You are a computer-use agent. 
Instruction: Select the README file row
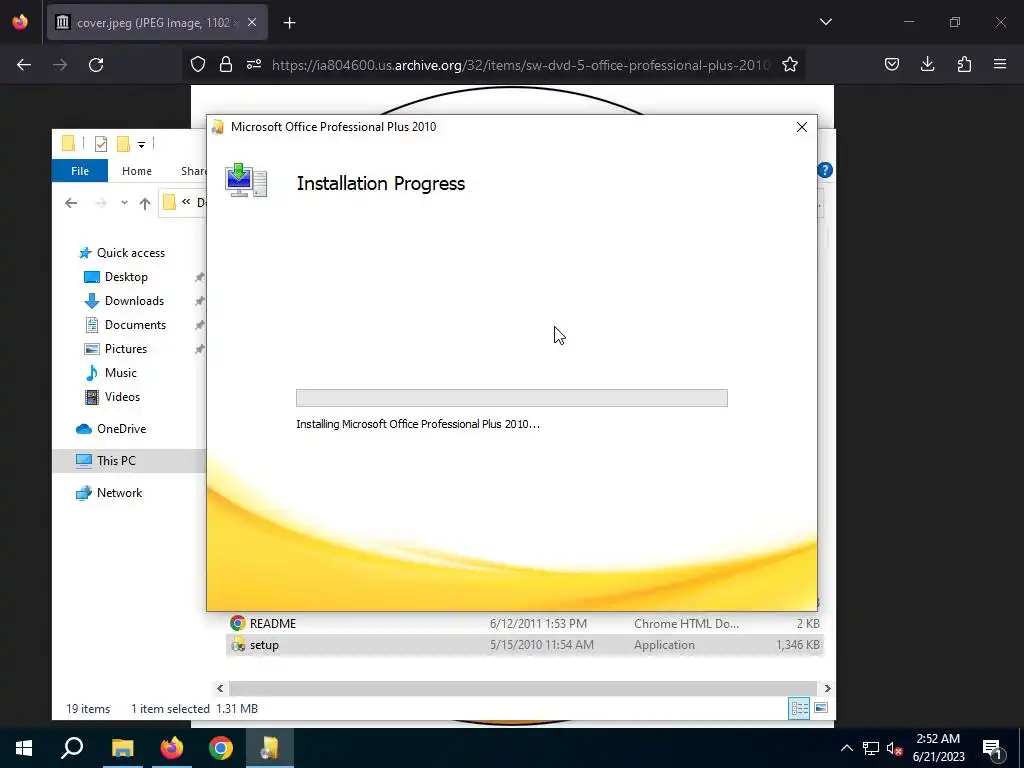[x=524, y=624]
